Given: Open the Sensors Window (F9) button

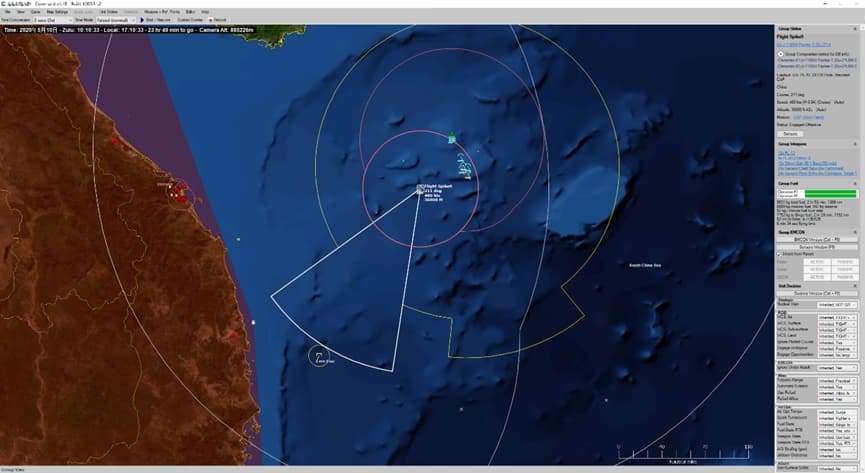Looking at the screenshot, I should (x=816, y=247).
